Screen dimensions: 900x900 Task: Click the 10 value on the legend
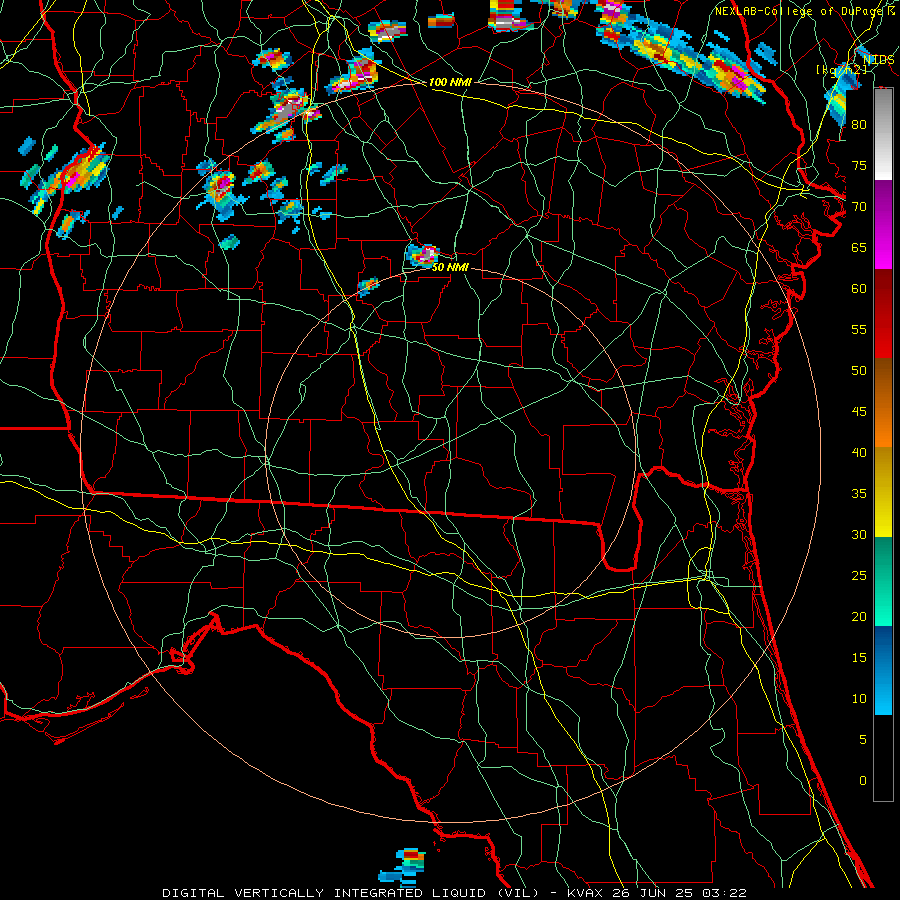pos(859,699)
